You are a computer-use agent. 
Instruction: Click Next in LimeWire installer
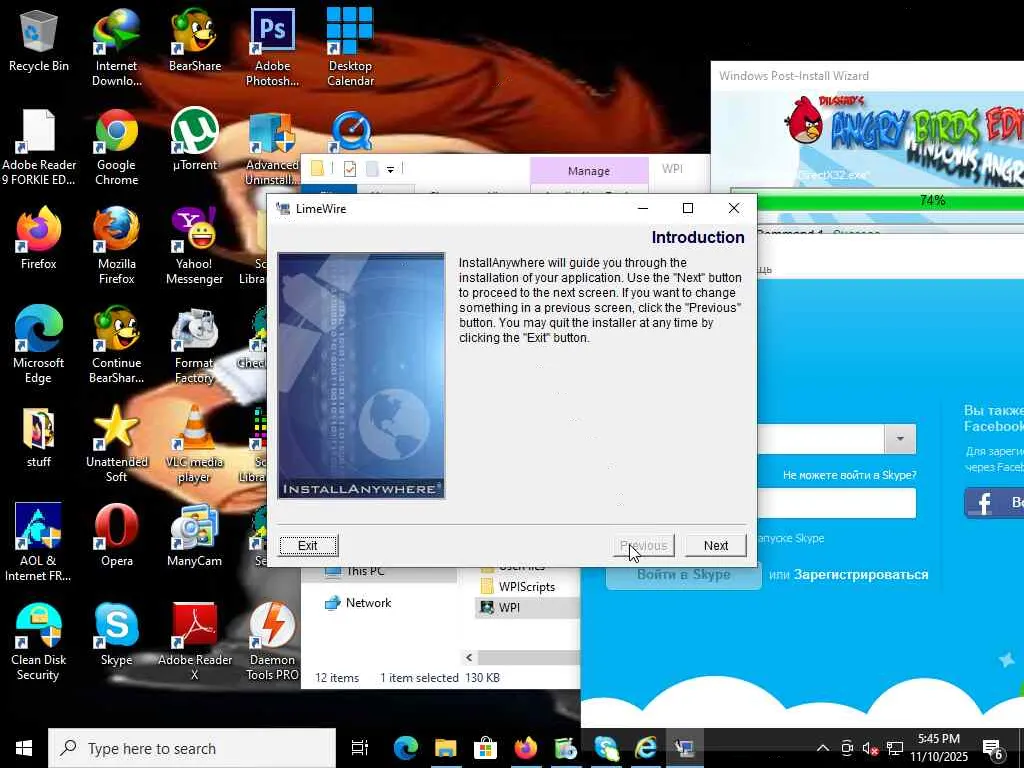pos(715,545)
